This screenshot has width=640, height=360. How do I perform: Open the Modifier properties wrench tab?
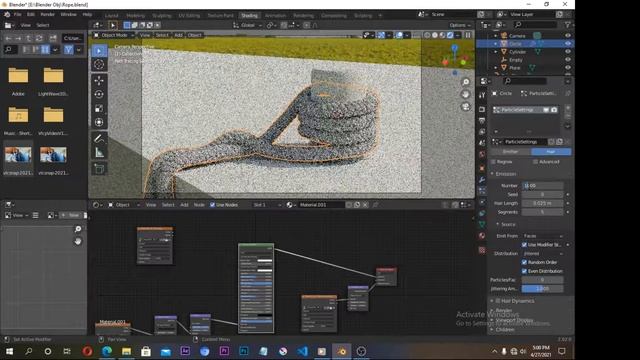click(x=482, y=180)
